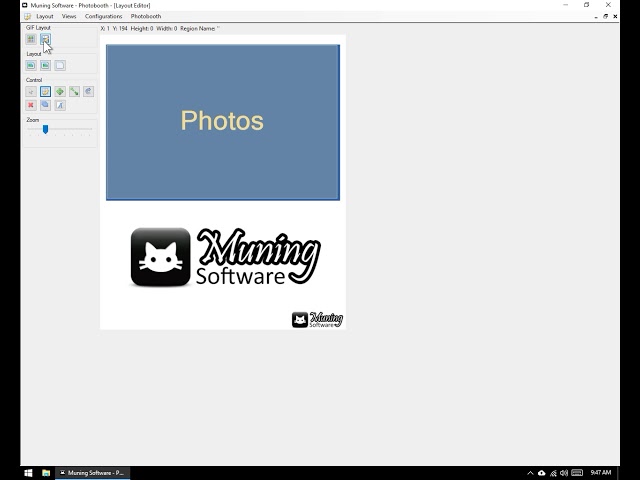Click the blue duplicate region icon

pos(45,105)
